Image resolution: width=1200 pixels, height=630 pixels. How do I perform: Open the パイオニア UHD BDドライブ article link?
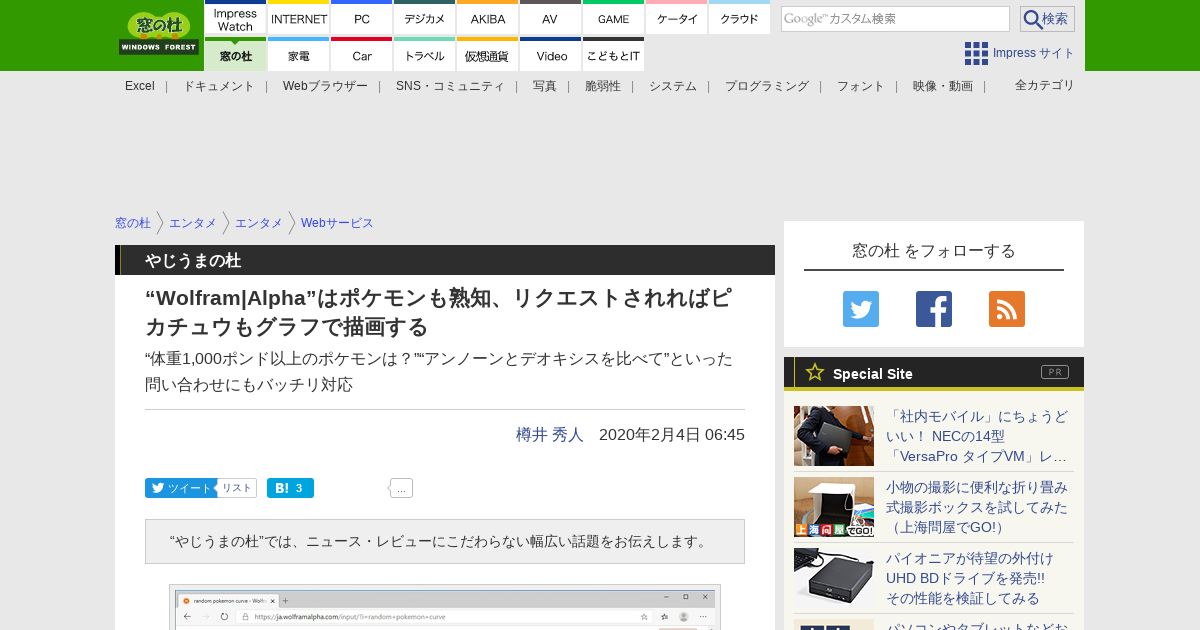[x=970, y=578]
